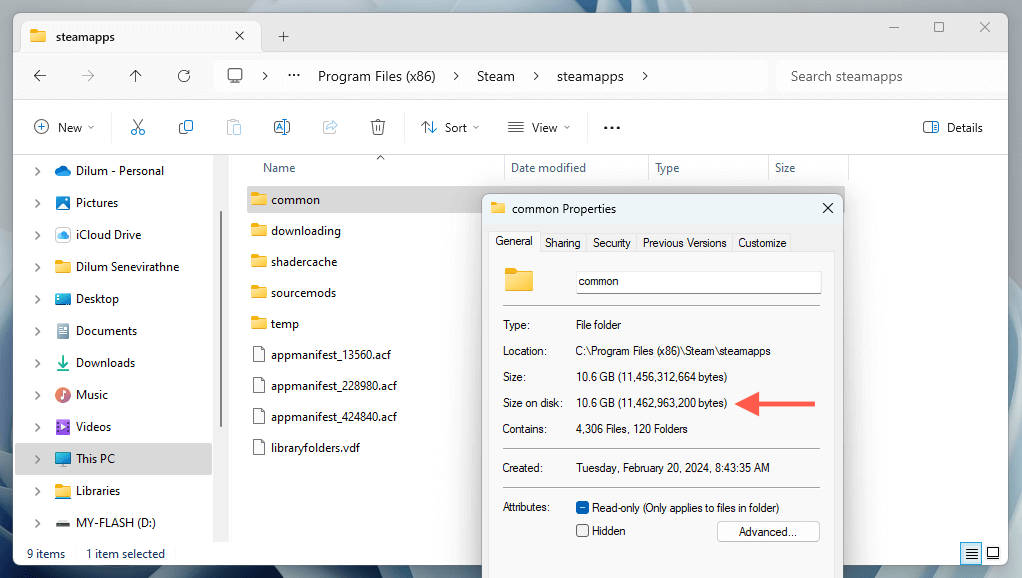
Task: Toggle the Details pane button
Action: click(x=953, y=128)
